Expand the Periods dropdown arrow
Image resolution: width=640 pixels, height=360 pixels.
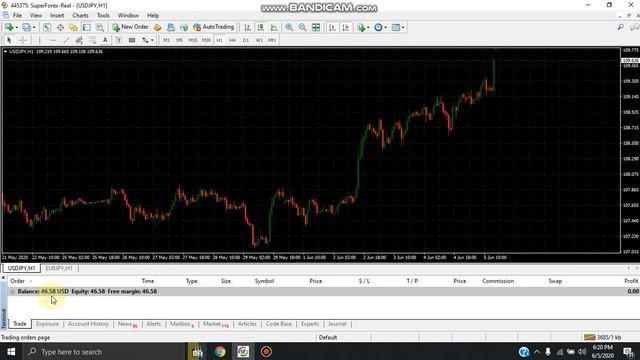point(386,28)
